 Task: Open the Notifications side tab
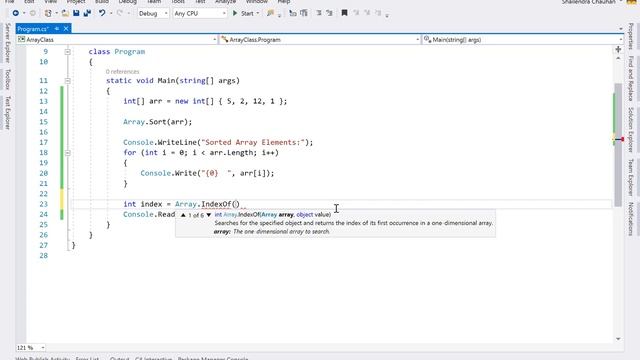click(631, 218)
